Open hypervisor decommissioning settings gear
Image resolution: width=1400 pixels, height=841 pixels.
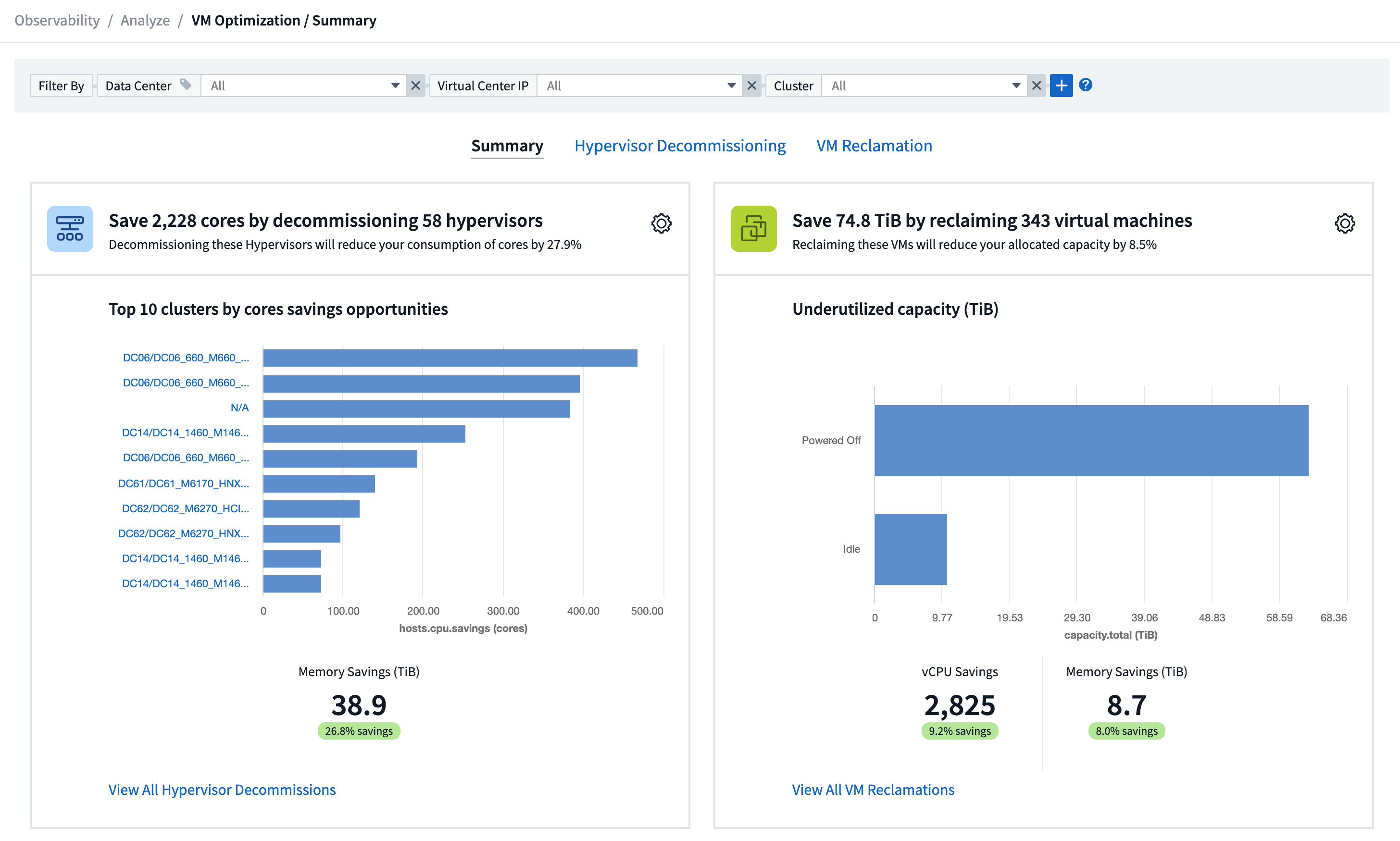click(x=661, y=223)
